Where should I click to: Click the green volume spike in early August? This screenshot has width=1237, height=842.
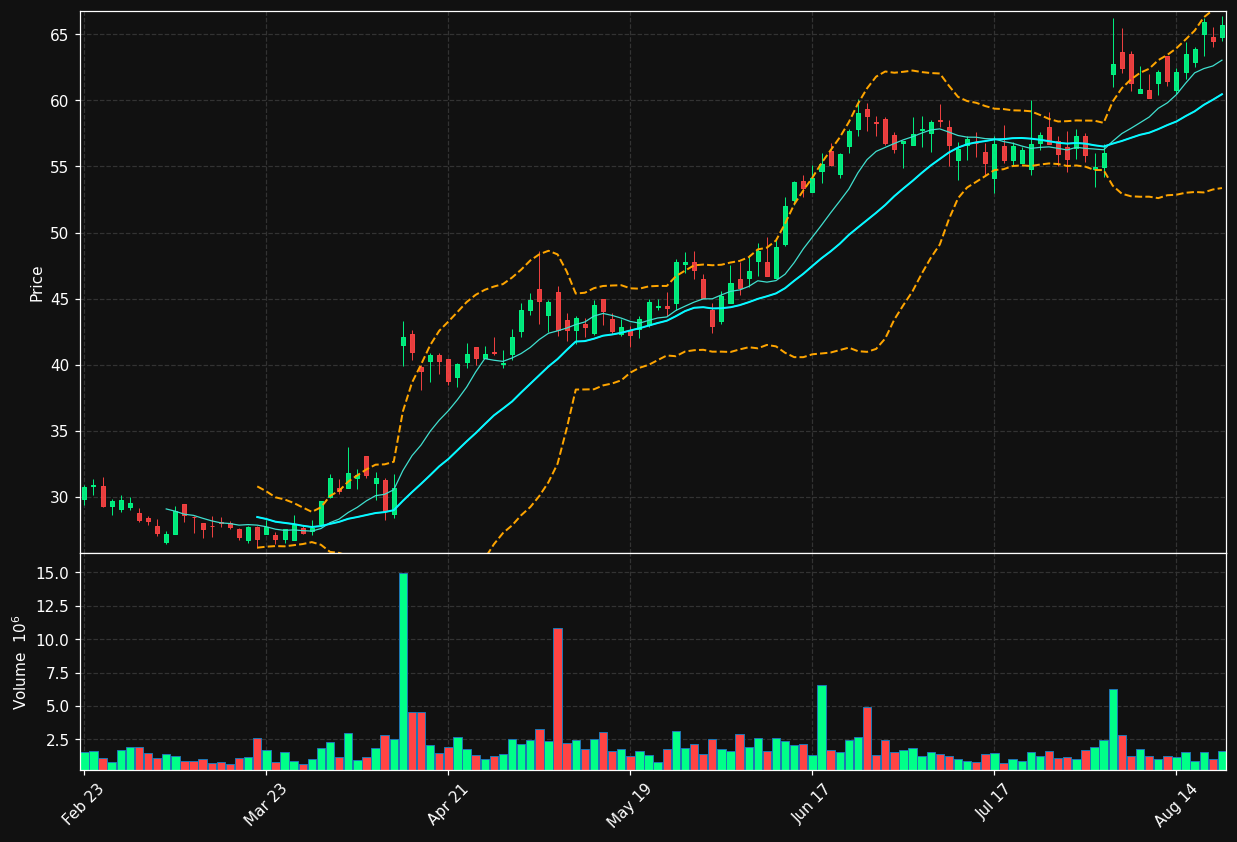pos(1113,729)
